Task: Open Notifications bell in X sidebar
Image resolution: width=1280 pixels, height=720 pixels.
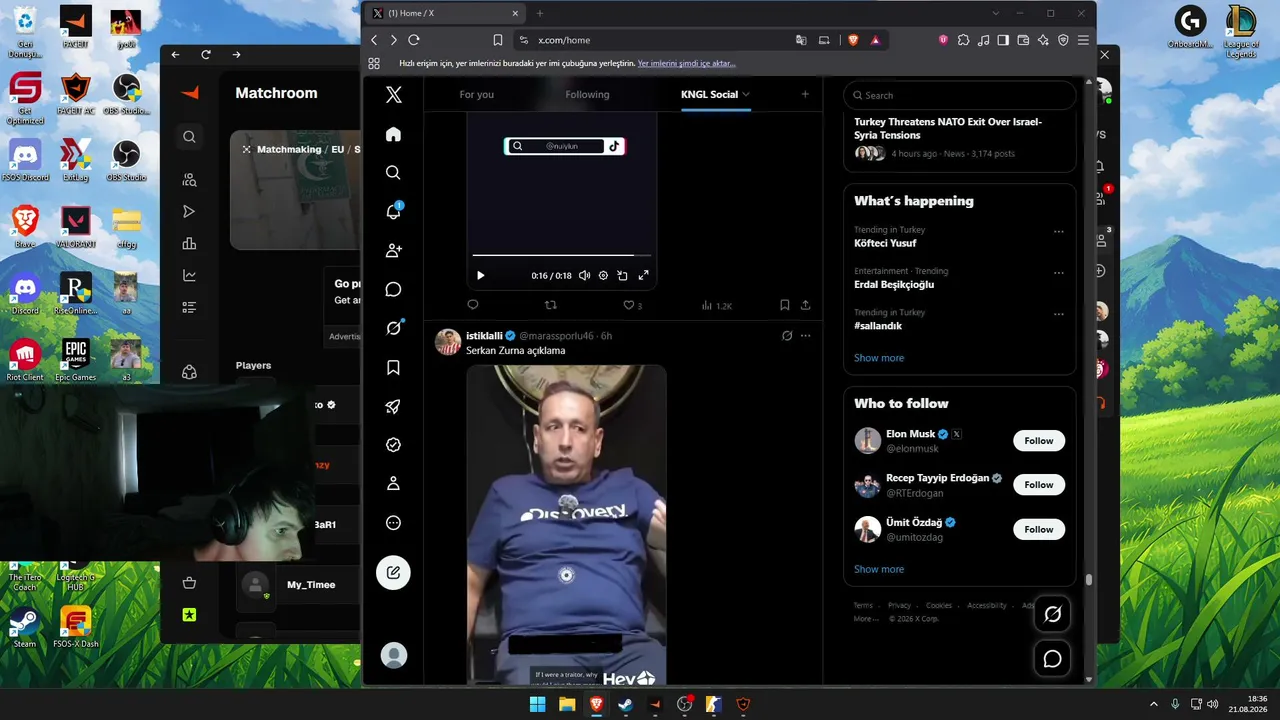Action: coord(393,212)
